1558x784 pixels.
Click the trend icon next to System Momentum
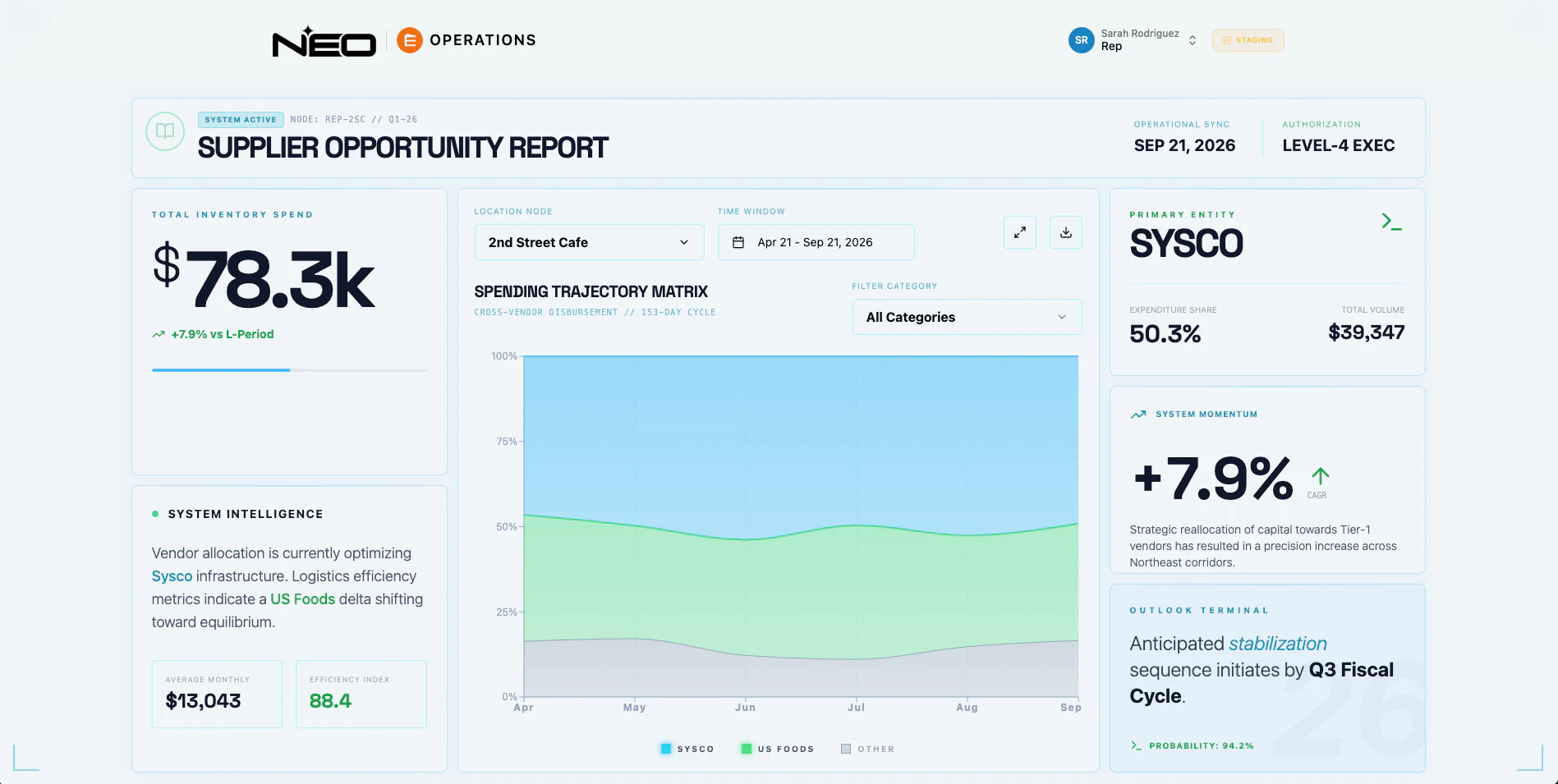click(x=1138, y=415)
